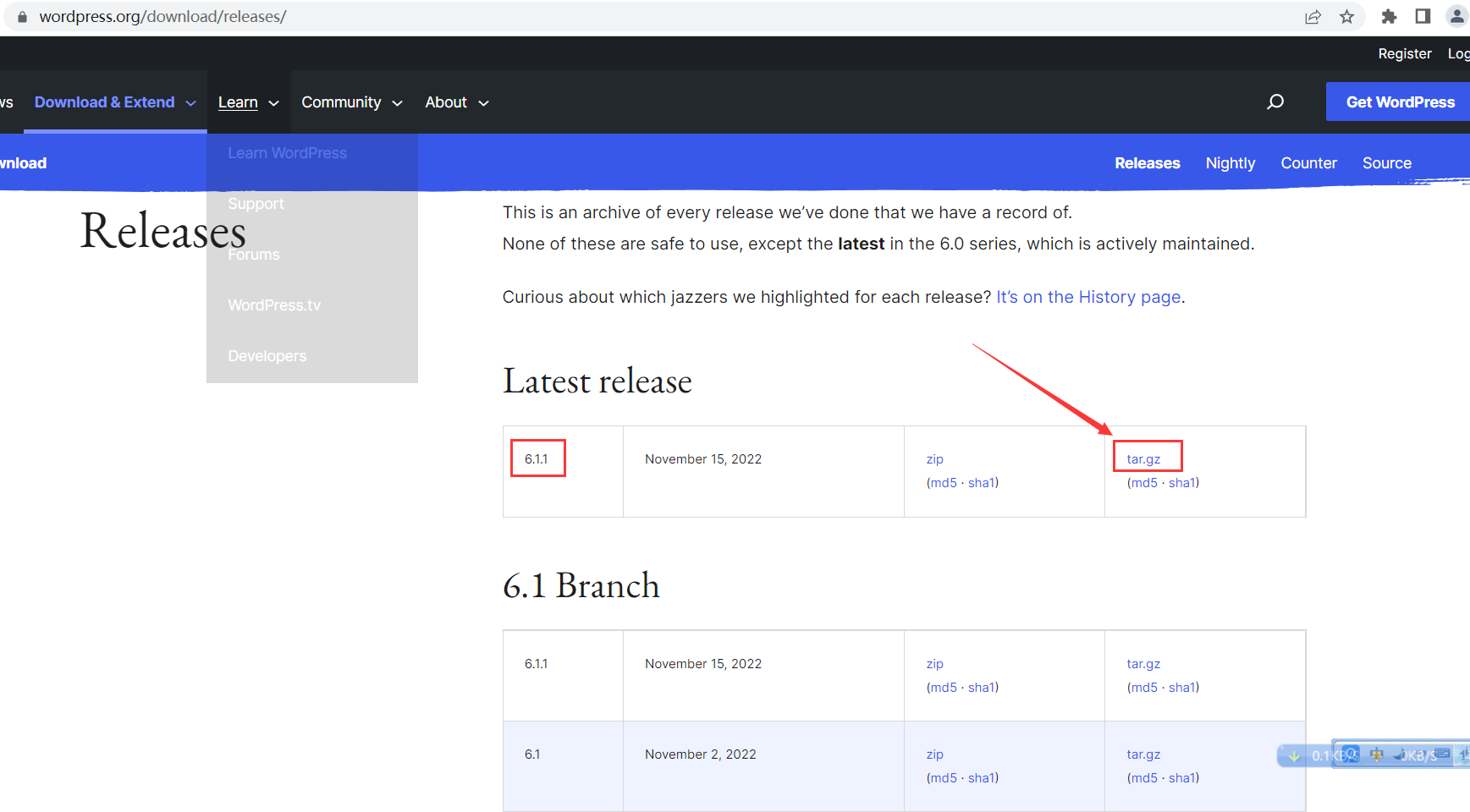Click the keyboard icon on floating input toolbar
The height and width of the screenshot is (812, 1470).
tap(1442, 754)
